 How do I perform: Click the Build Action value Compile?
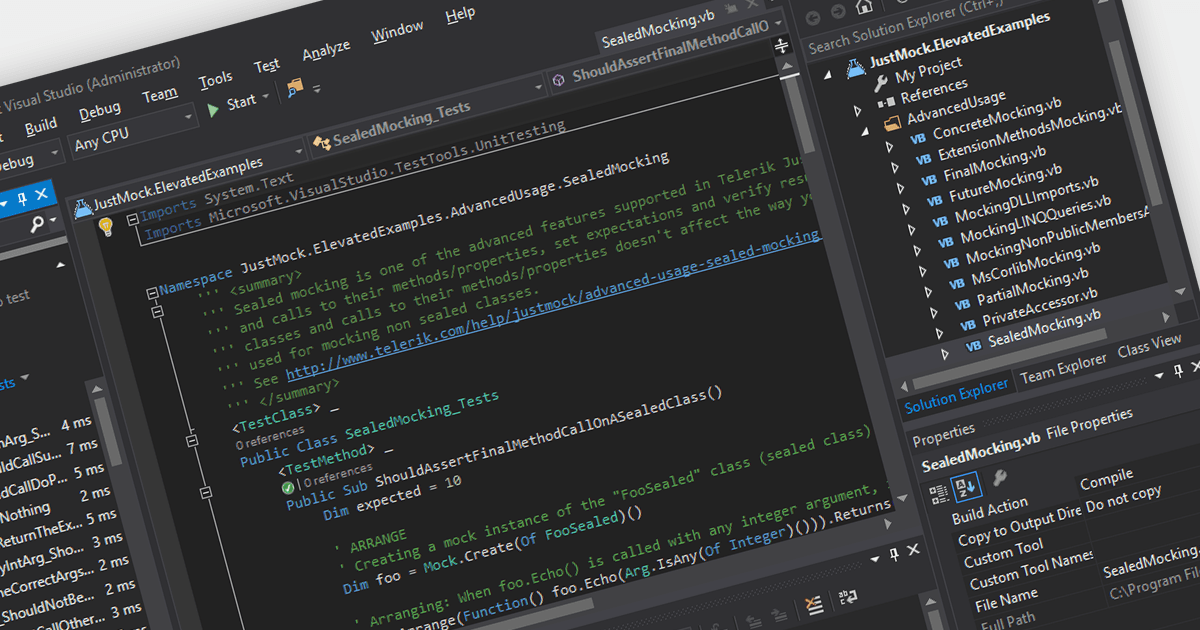click(x=1106, y=479)
